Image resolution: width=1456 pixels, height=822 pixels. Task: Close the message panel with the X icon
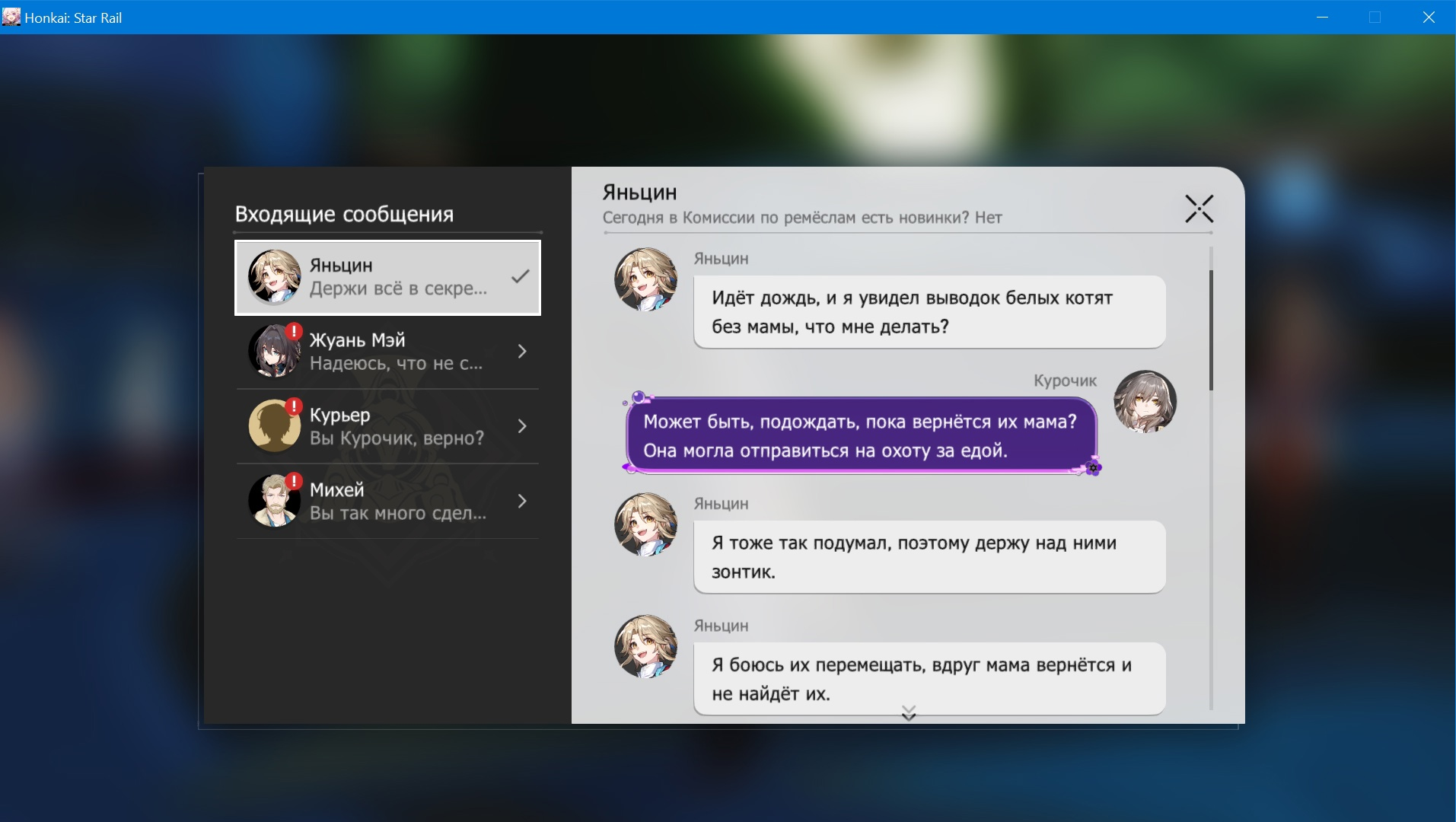[x=1199, y=209]
